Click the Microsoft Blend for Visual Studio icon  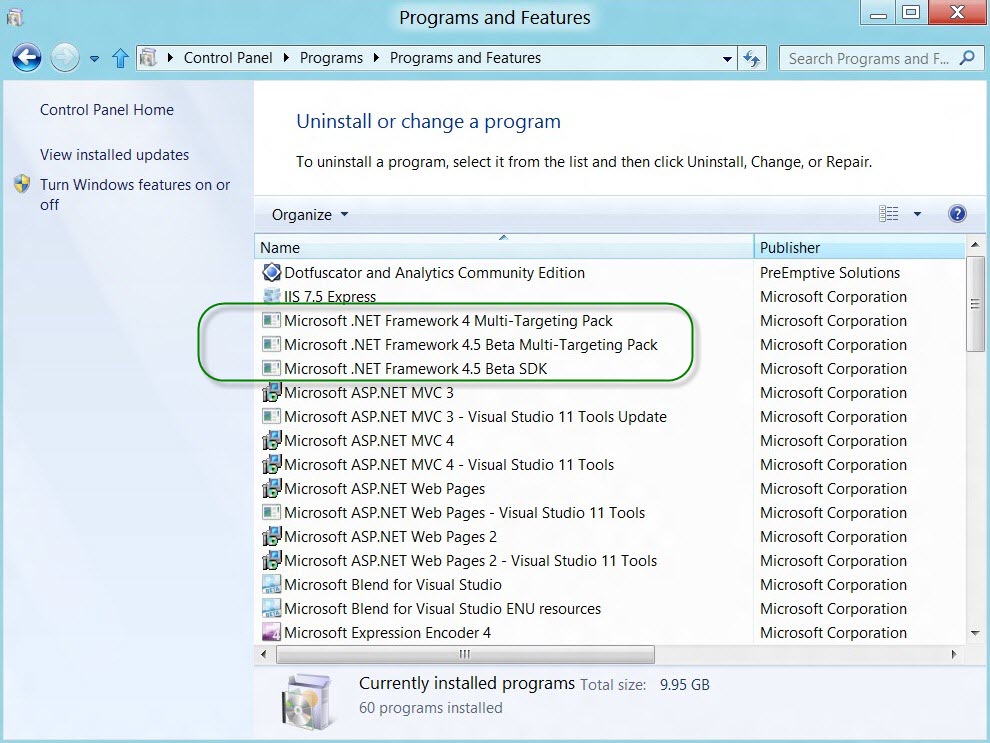pyautogui.click(x=271, y=585)
